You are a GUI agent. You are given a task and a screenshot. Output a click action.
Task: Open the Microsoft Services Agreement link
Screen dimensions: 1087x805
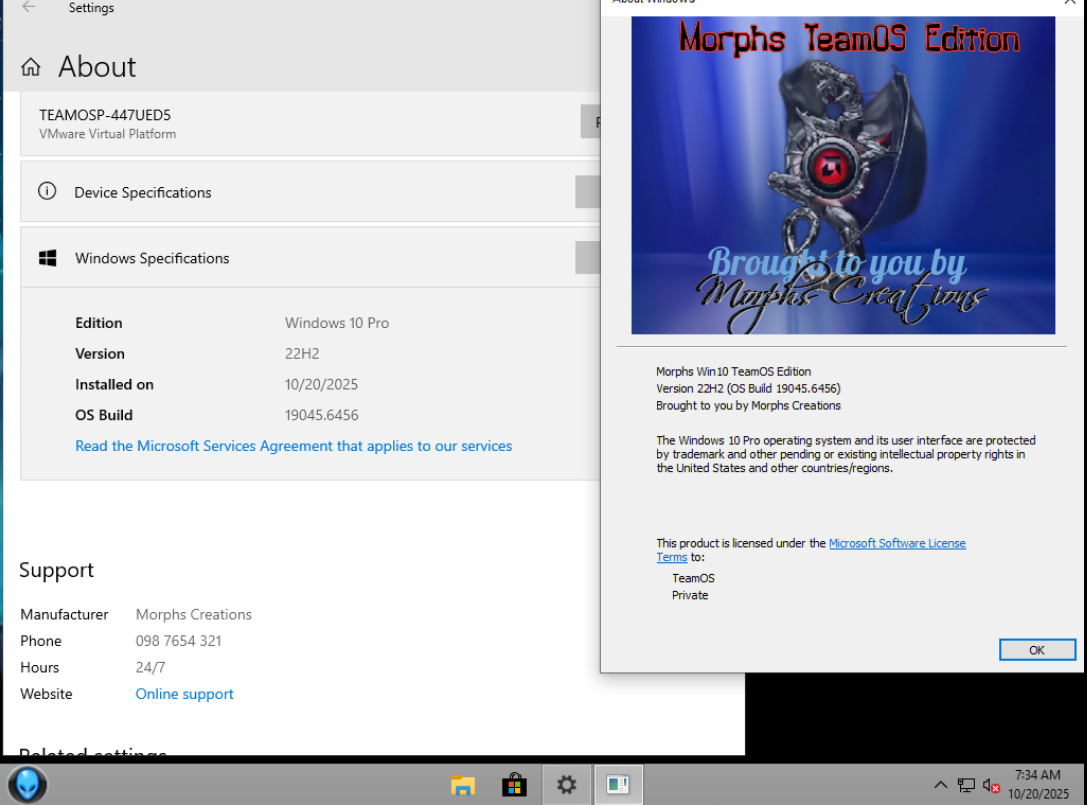pos(293,446)
